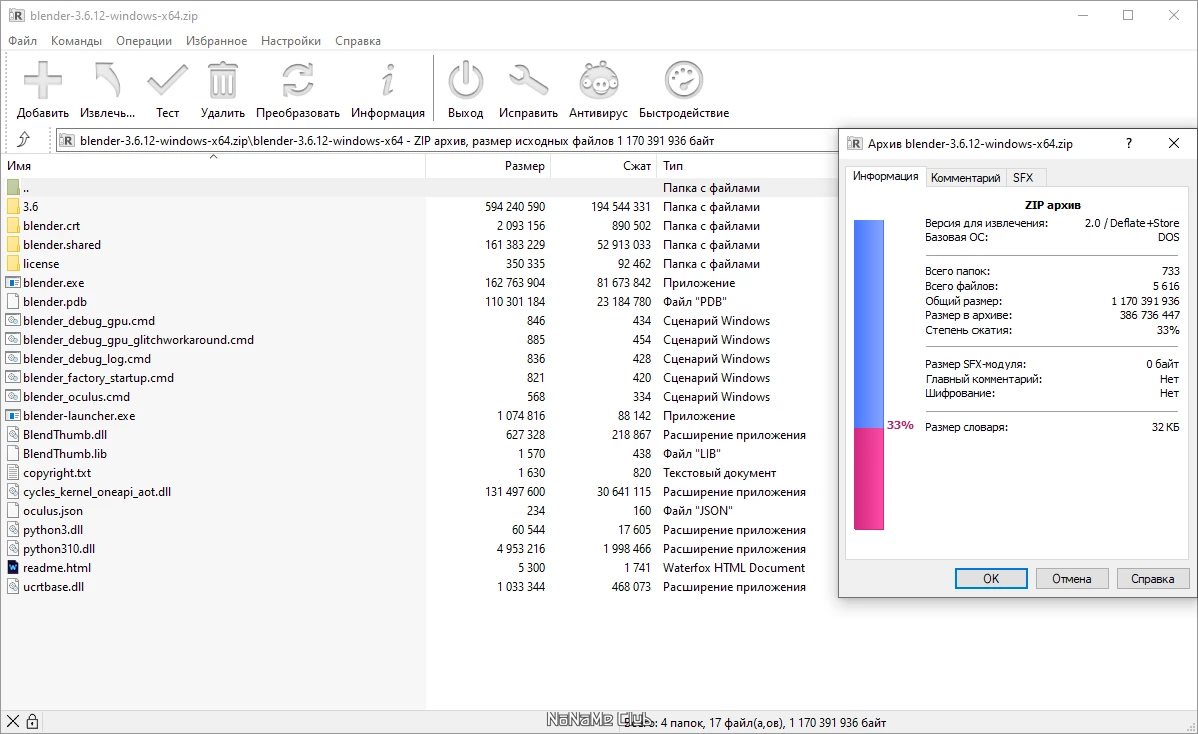Select the blender.exe file row

tap(53, 283)
